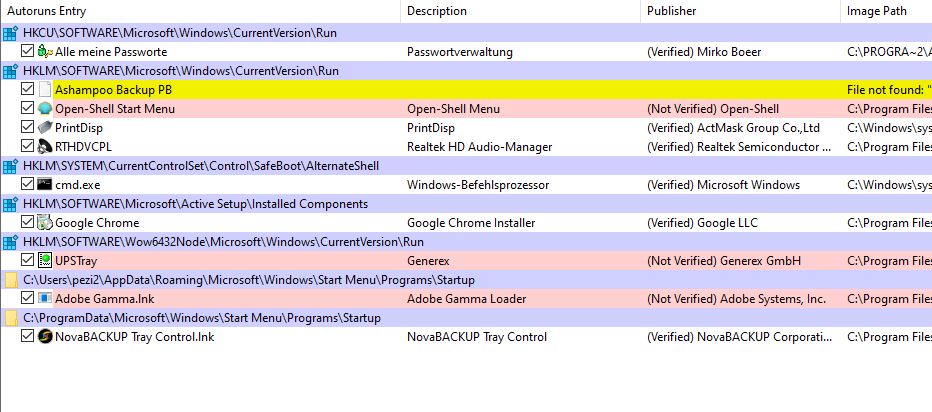Click the File not found image path

pyautogui.click(x=889, y=90)
